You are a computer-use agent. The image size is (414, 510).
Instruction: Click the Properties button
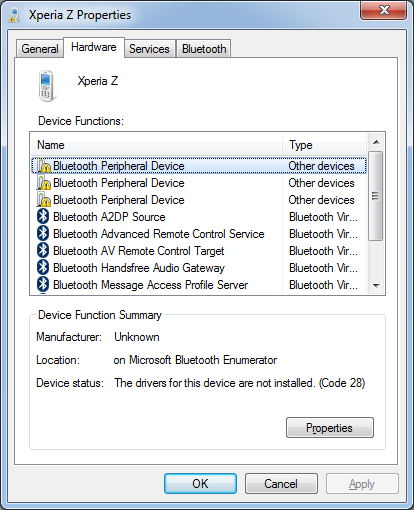coord(330,428)
